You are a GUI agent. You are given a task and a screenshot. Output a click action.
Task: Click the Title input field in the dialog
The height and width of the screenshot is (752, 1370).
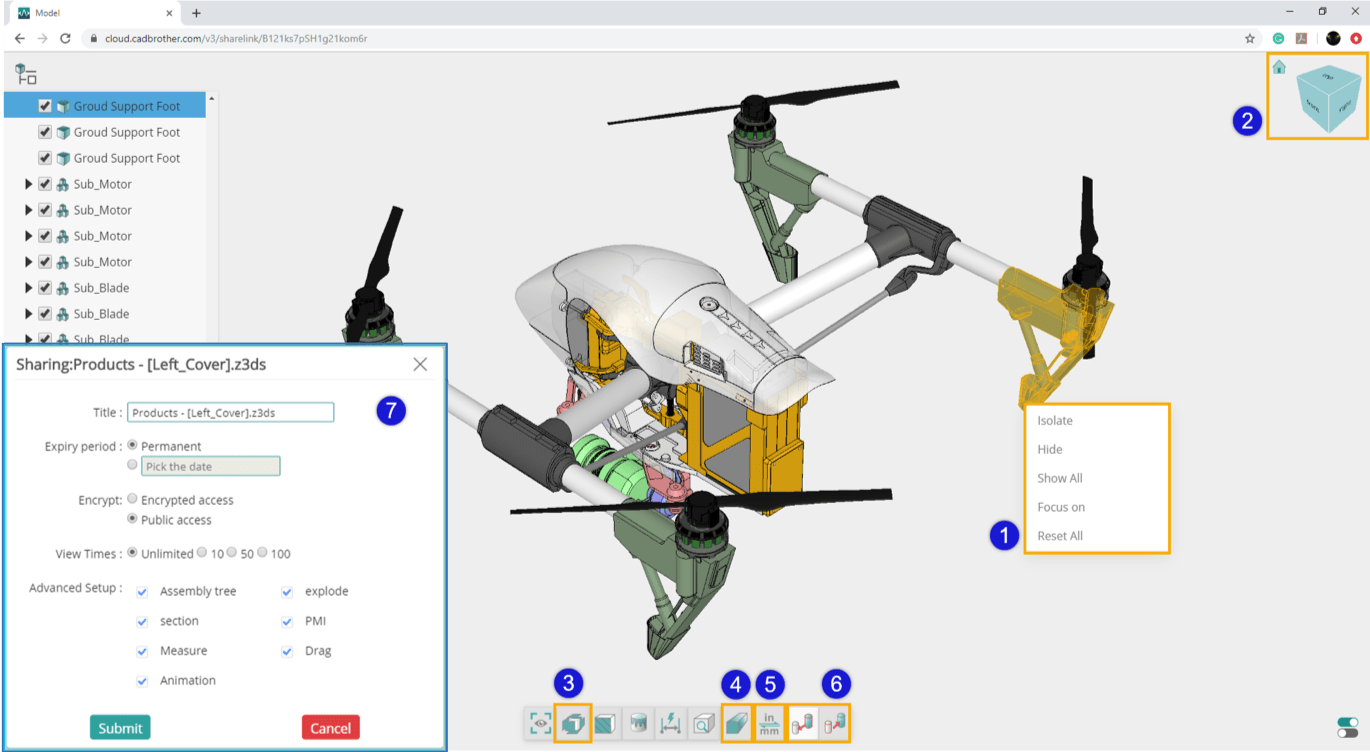coord(230,412)
